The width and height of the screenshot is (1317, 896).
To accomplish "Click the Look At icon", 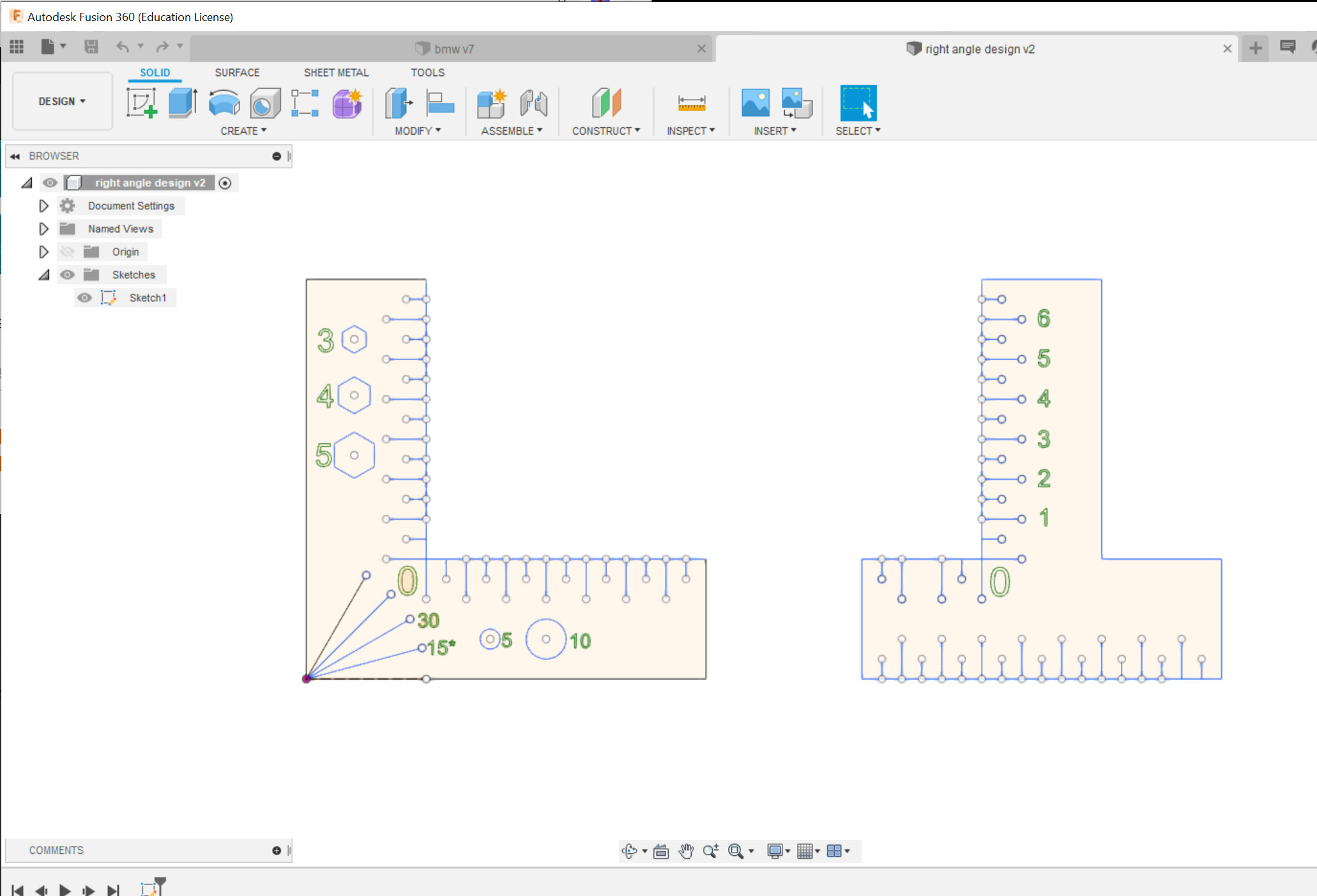I will 661,851.
